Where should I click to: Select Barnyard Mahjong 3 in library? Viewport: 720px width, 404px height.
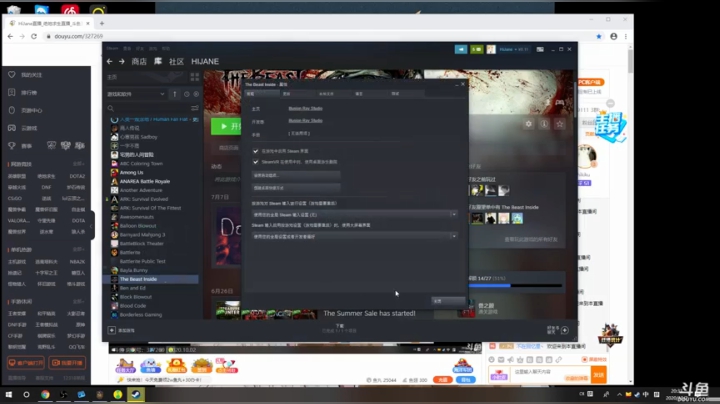pos(142,235)
